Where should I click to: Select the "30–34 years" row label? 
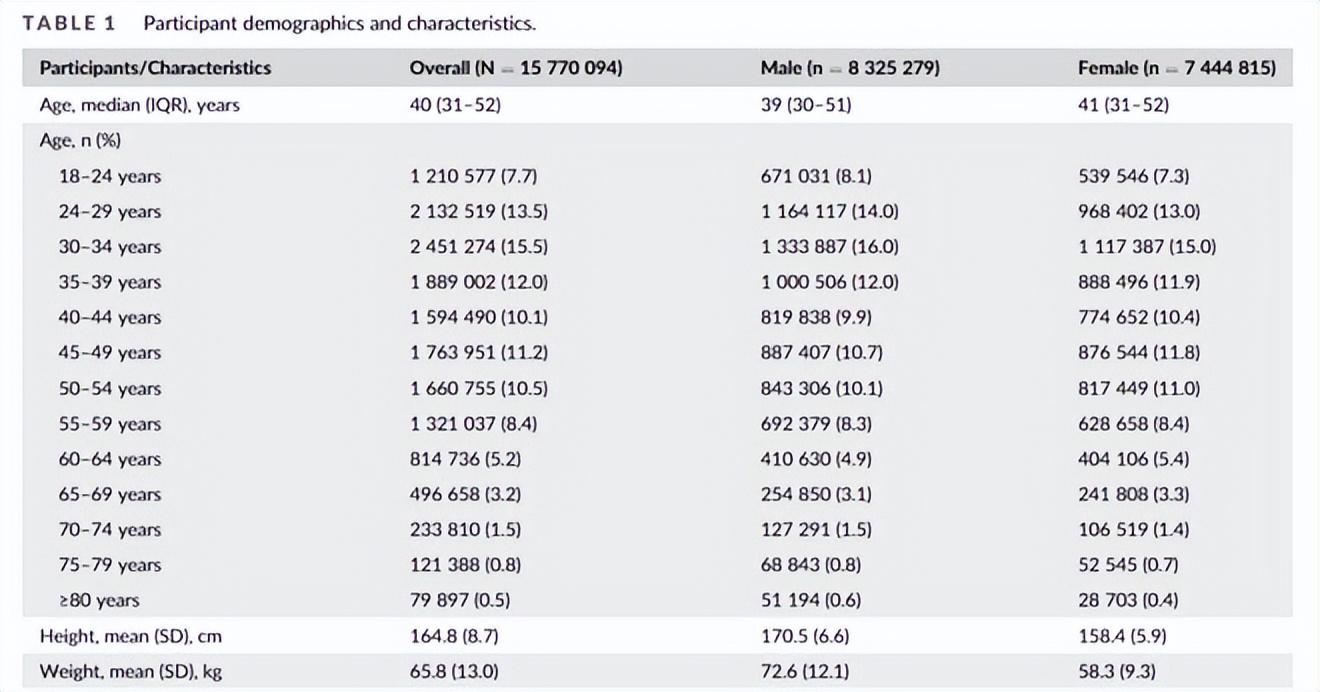[x=109, y=247]
